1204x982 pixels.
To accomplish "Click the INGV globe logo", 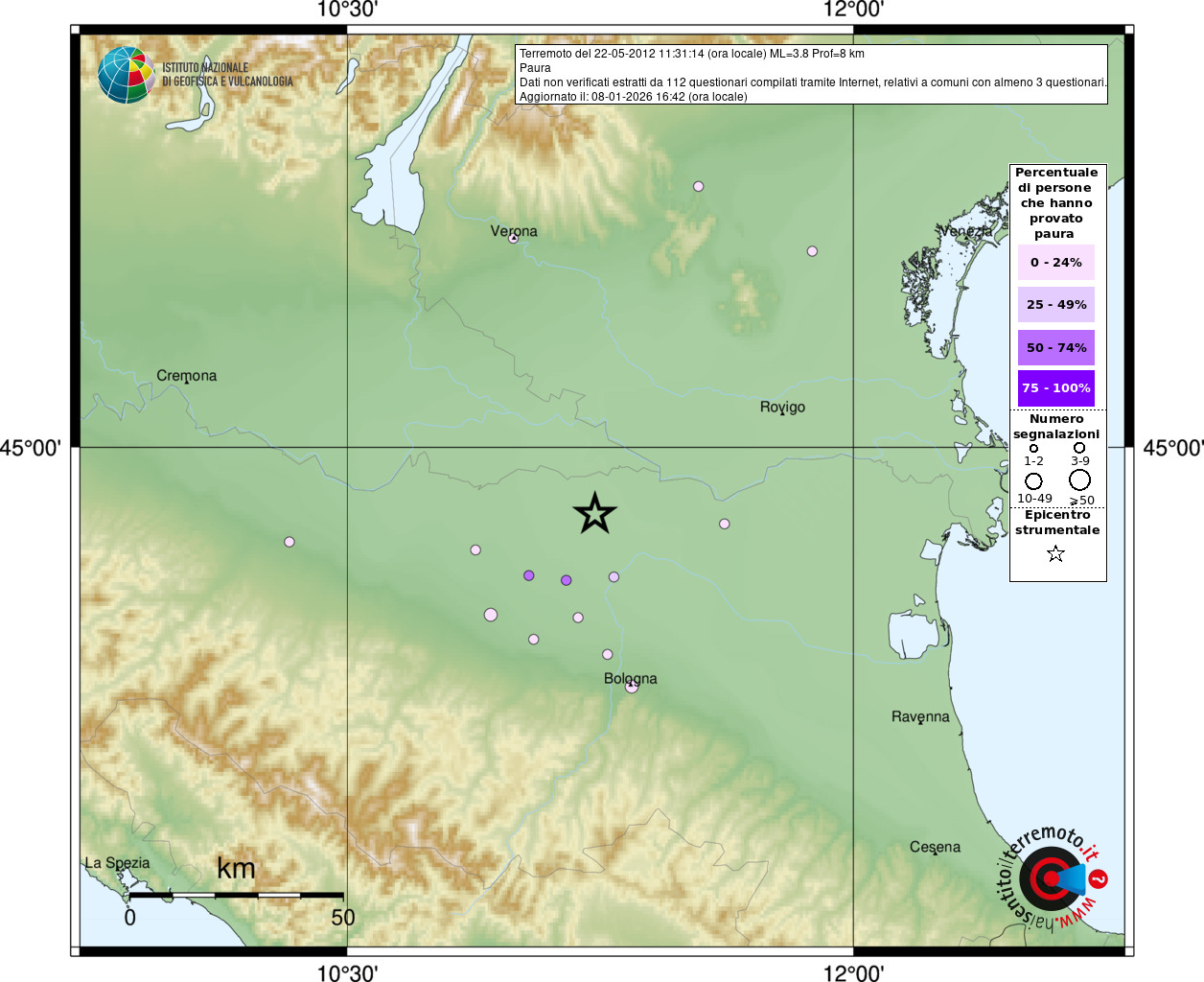I will (127, 75).
